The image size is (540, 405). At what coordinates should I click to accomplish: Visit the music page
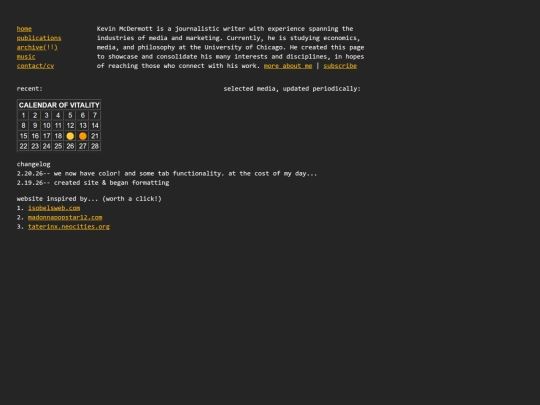[x=26, y=56]
